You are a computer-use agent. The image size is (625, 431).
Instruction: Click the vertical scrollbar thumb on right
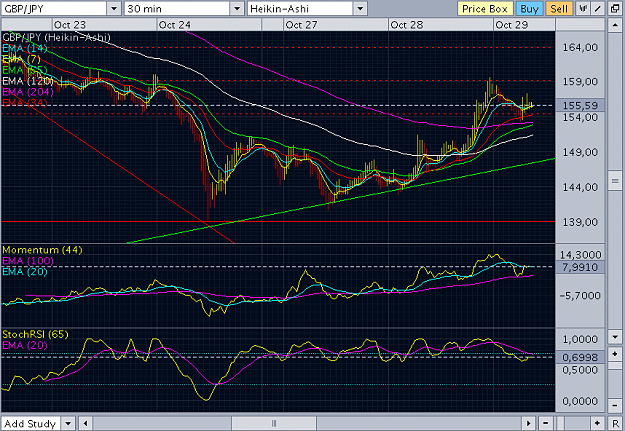[x=615, y=181]
